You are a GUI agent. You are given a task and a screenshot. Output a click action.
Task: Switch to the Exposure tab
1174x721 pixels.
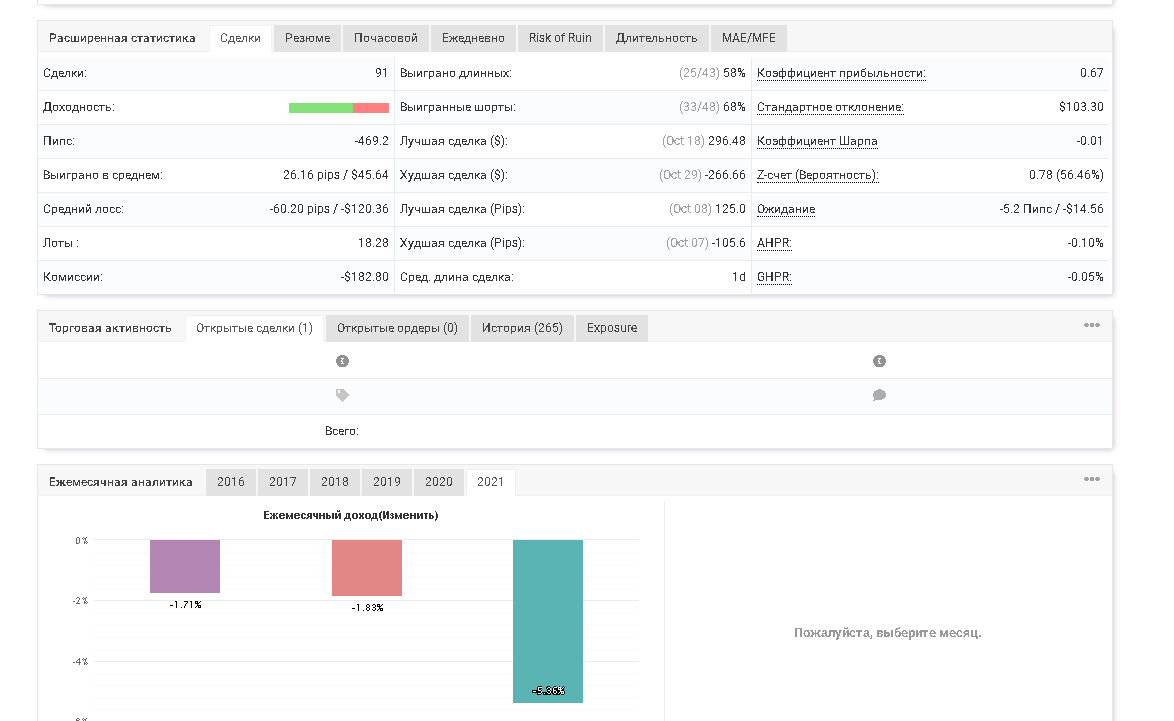click(612, 328)
